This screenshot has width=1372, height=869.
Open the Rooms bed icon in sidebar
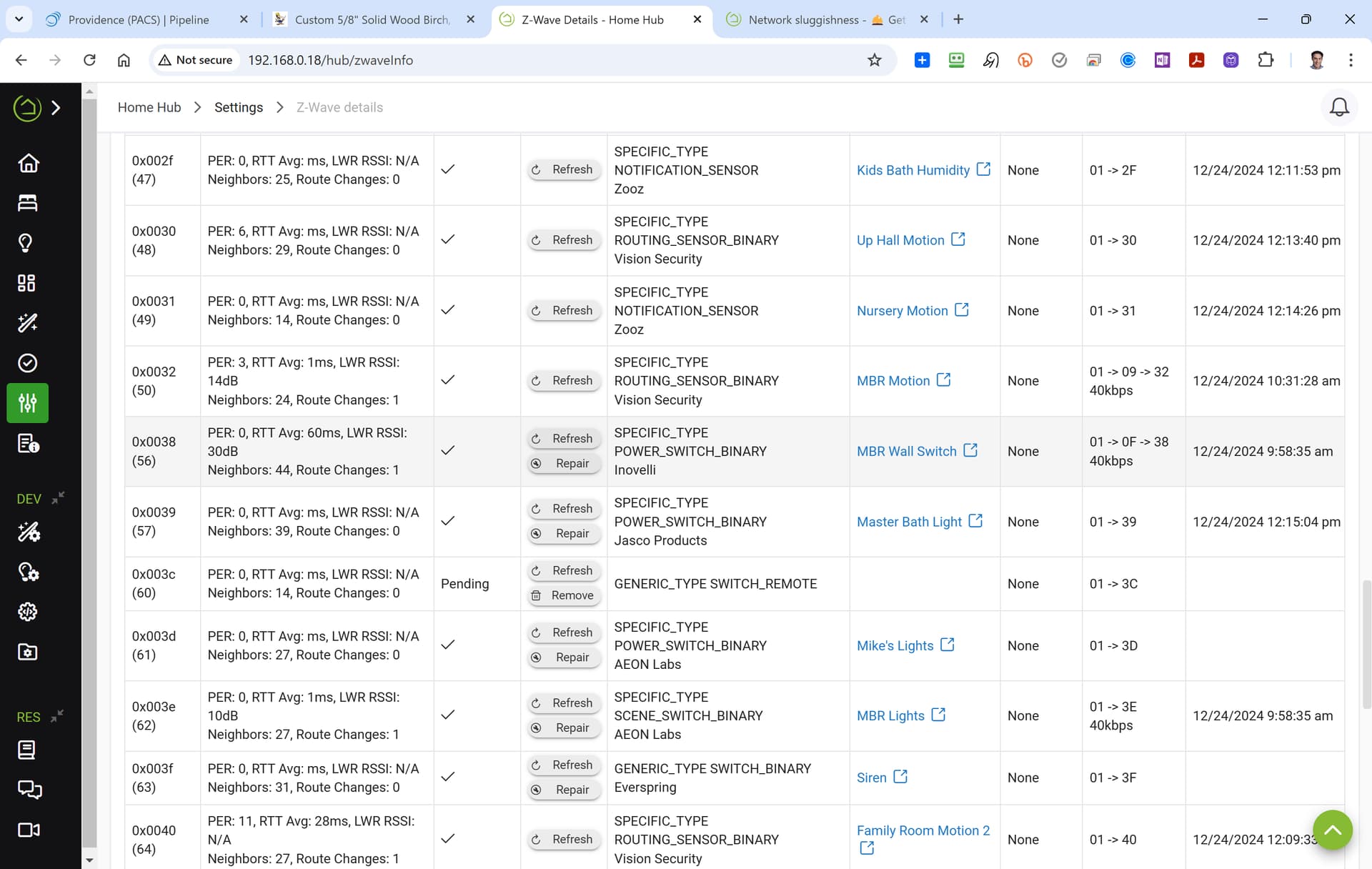point(28,203)
